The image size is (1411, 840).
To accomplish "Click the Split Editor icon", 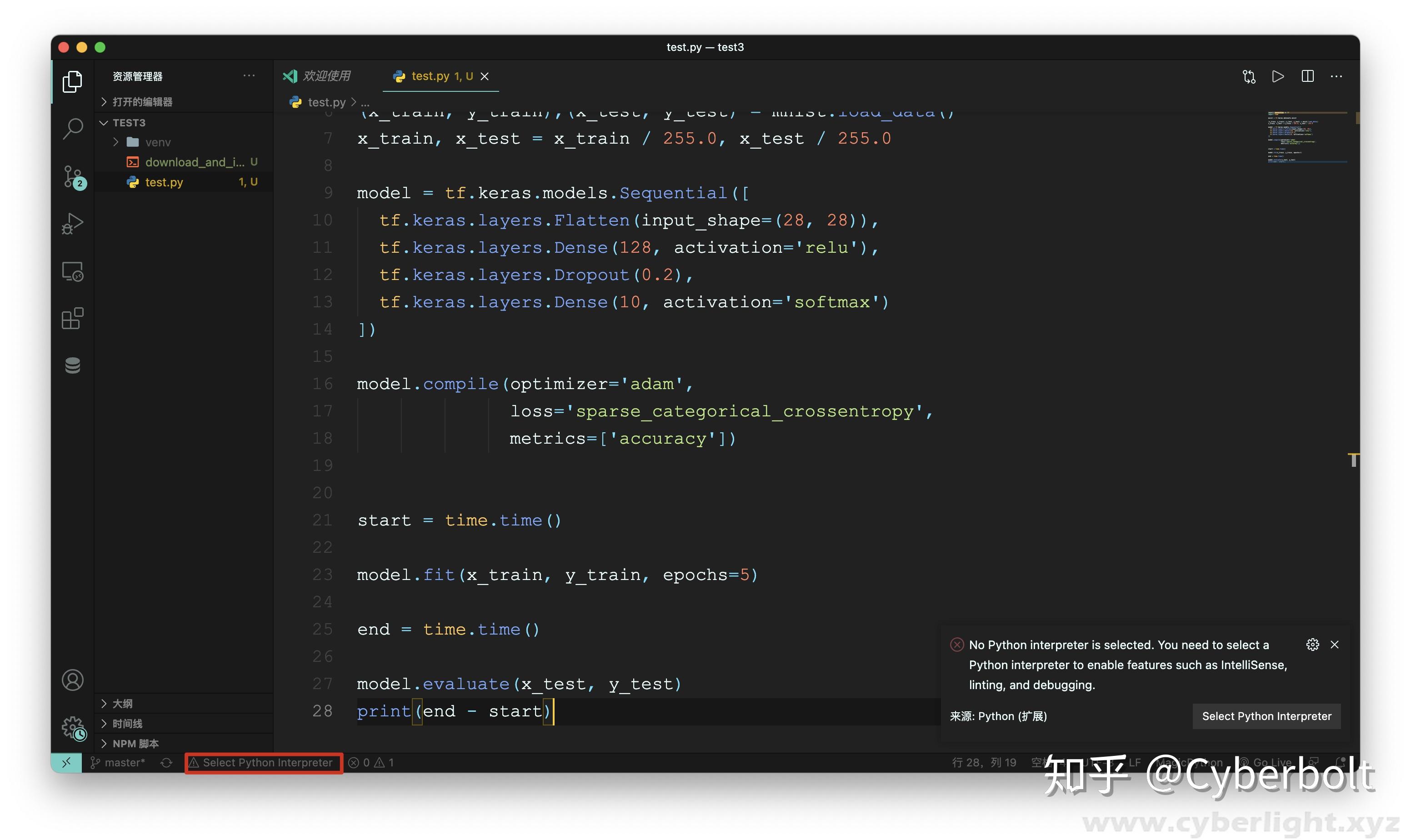I will 1307,76.
